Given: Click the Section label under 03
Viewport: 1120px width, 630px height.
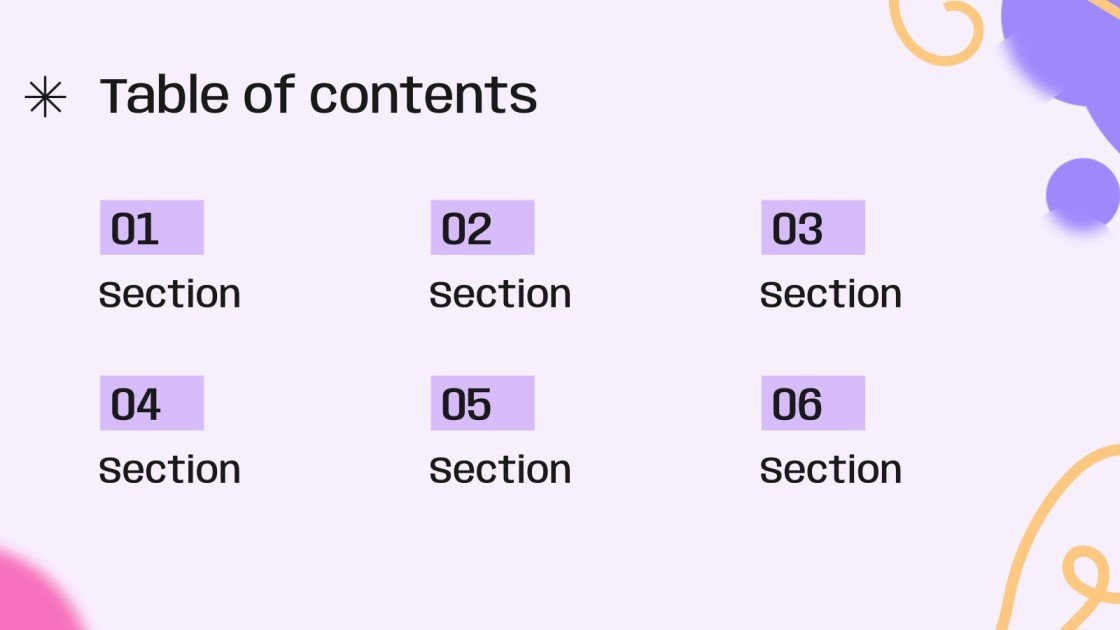Looking at the screenshot, I should pos(831,294).
